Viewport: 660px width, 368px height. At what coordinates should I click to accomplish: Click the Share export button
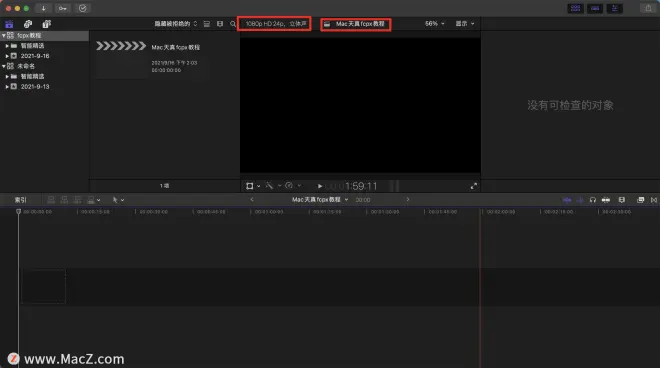tap(648, 8)
